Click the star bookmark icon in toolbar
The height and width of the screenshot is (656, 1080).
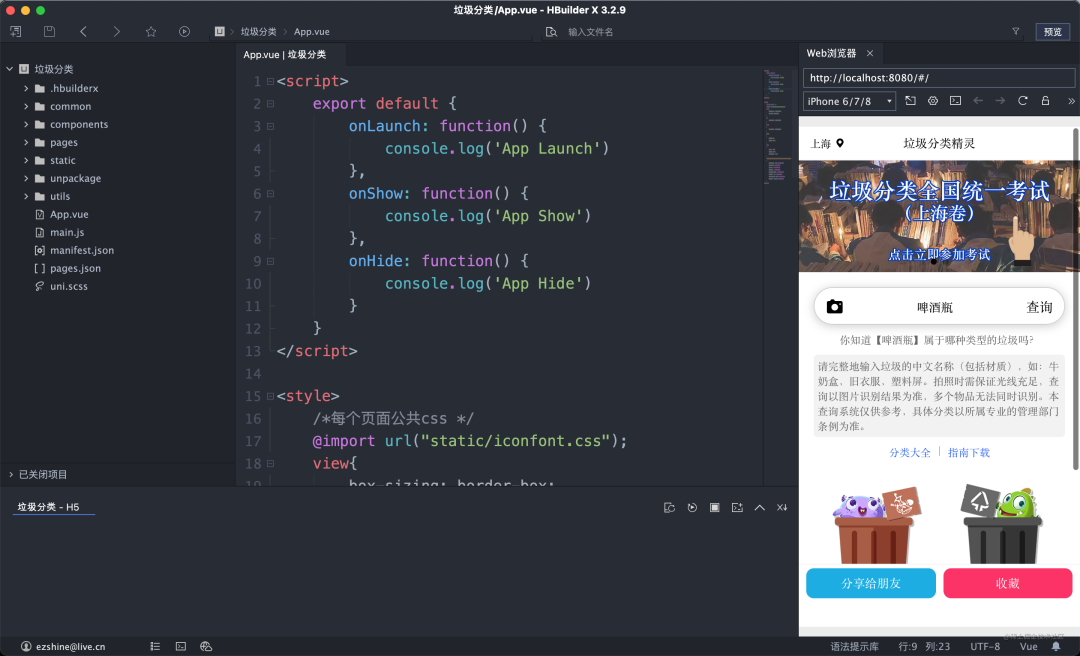click(x=151, y=32)
